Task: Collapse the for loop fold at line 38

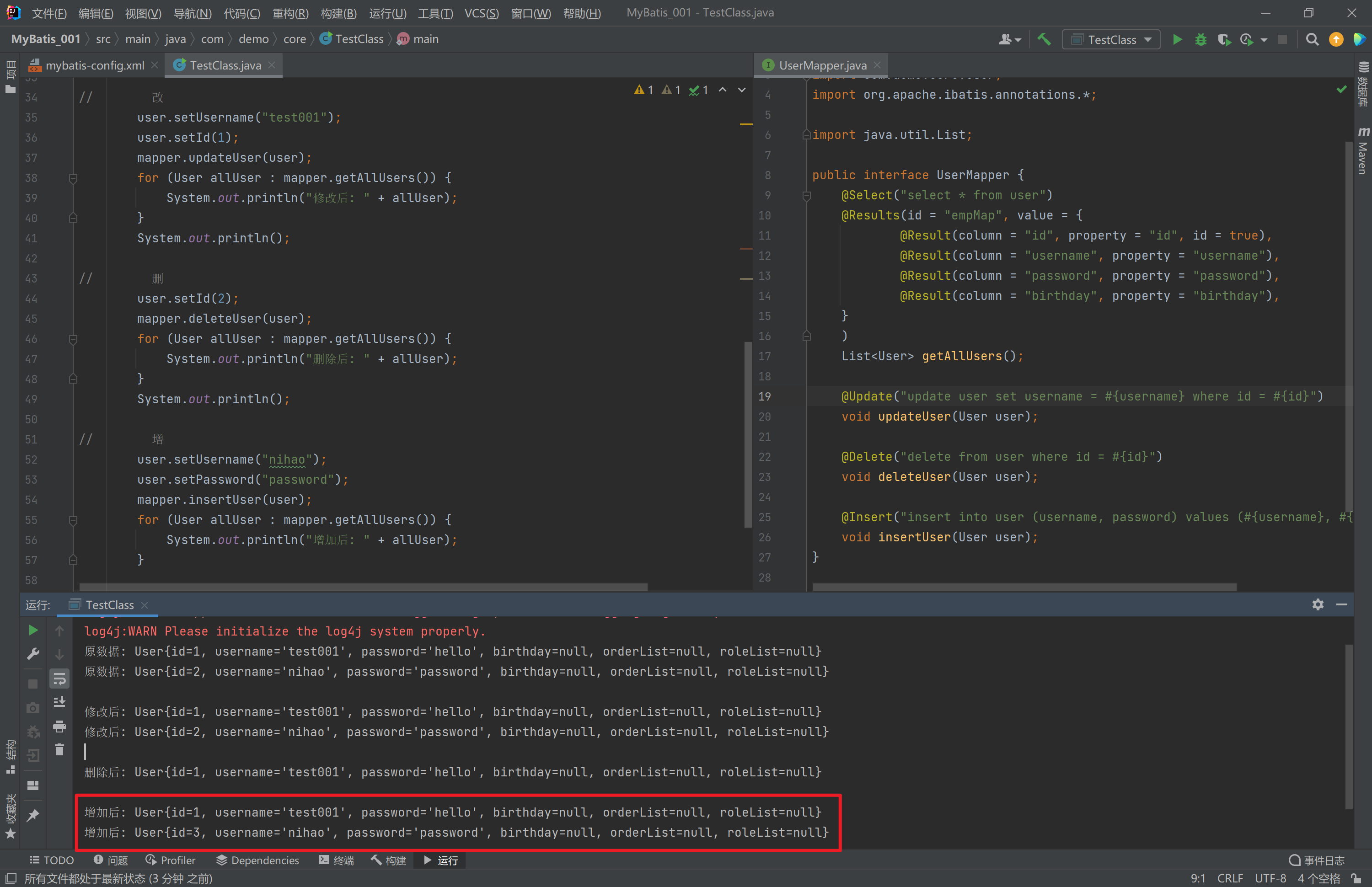Action: click(x=73, y=178)
